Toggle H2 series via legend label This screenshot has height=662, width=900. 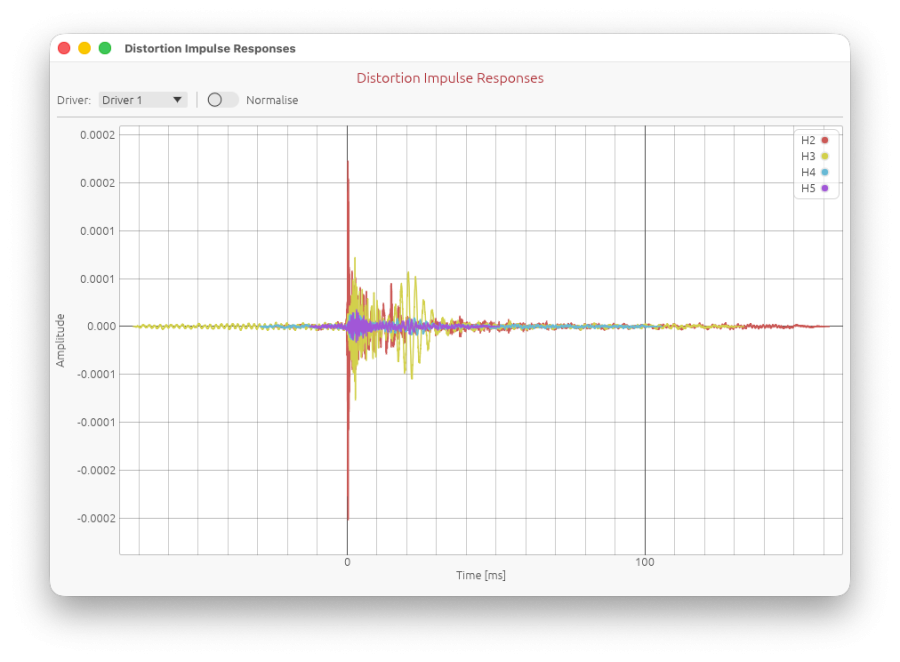[808, 140]
